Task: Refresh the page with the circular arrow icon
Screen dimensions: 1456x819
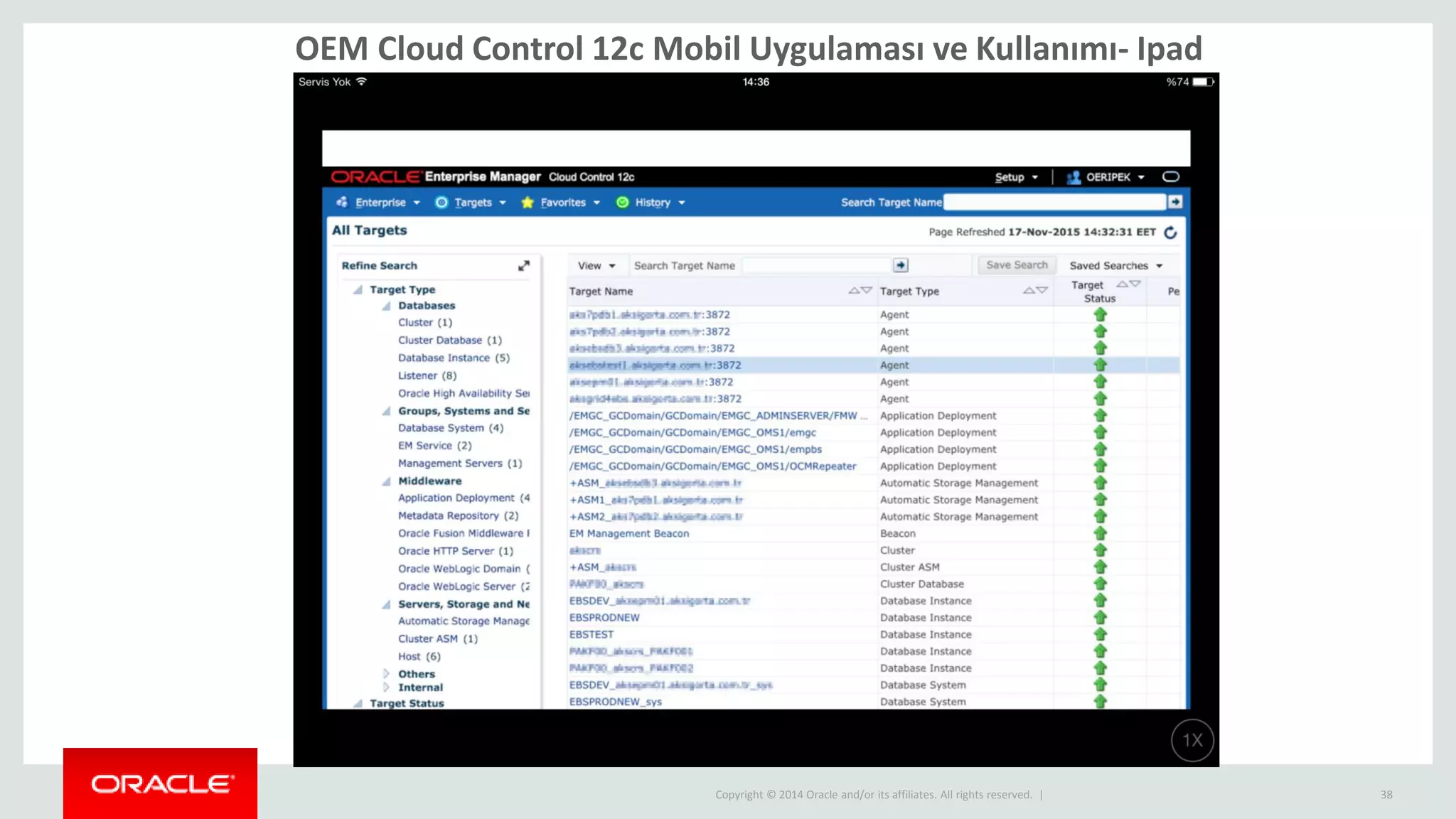Action: click(x=1171, y=232)
